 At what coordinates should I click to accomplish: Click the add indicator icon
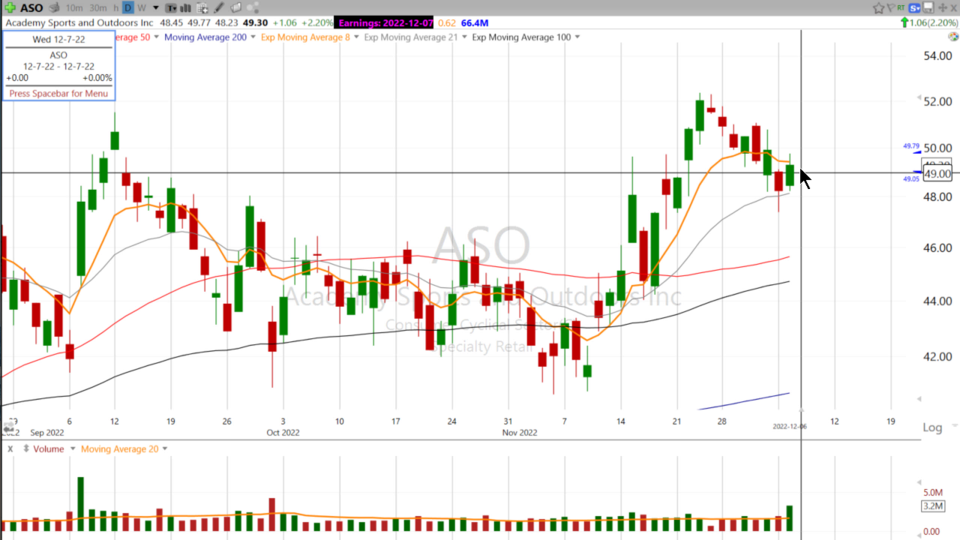coord(202,8)
